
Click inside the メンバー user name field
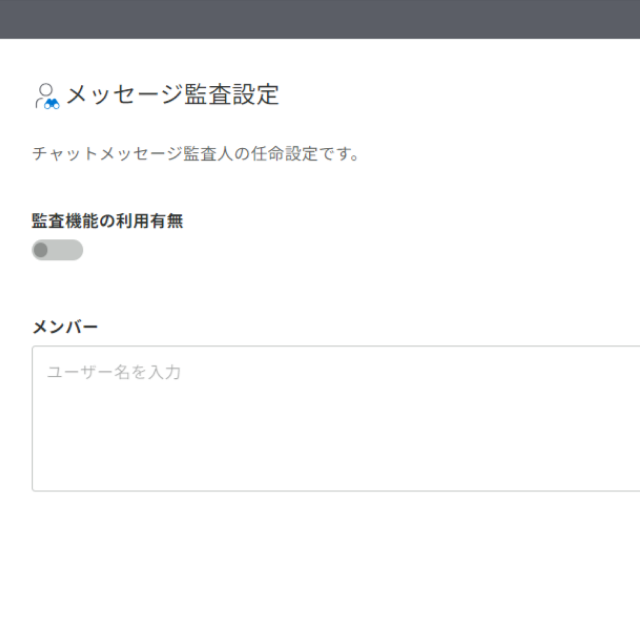coord(336,418)
